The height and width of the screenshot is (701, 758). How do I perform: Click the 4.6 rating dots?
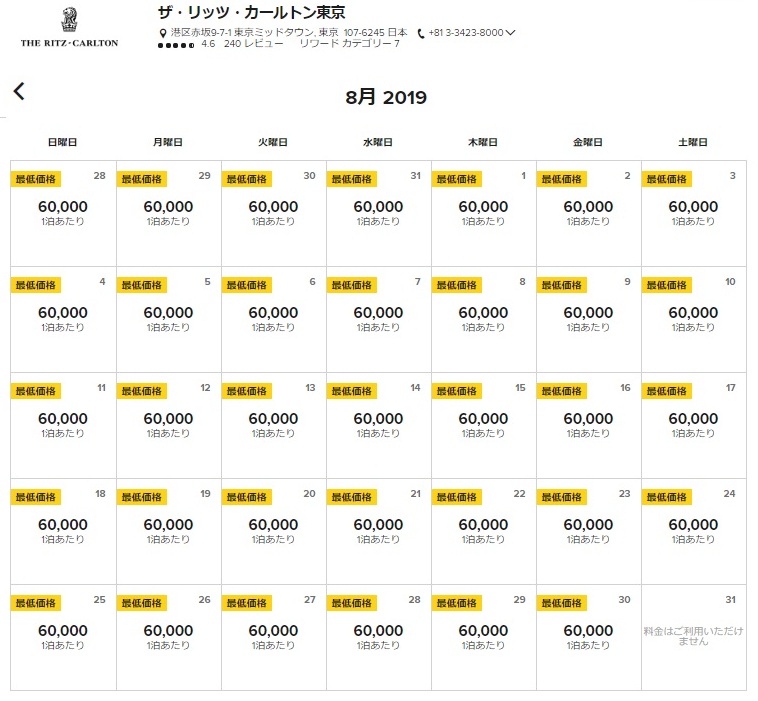176,45
